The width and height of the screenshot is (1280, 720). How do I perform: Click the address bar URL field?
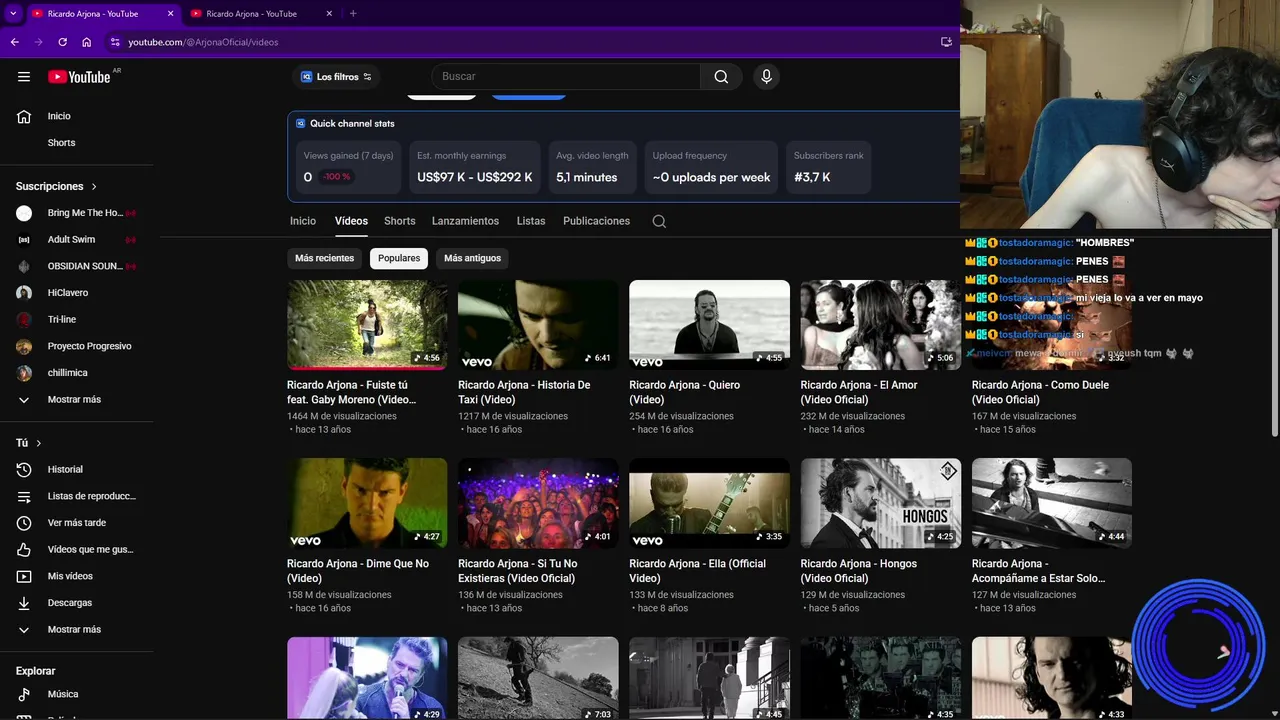coord(520,42)
